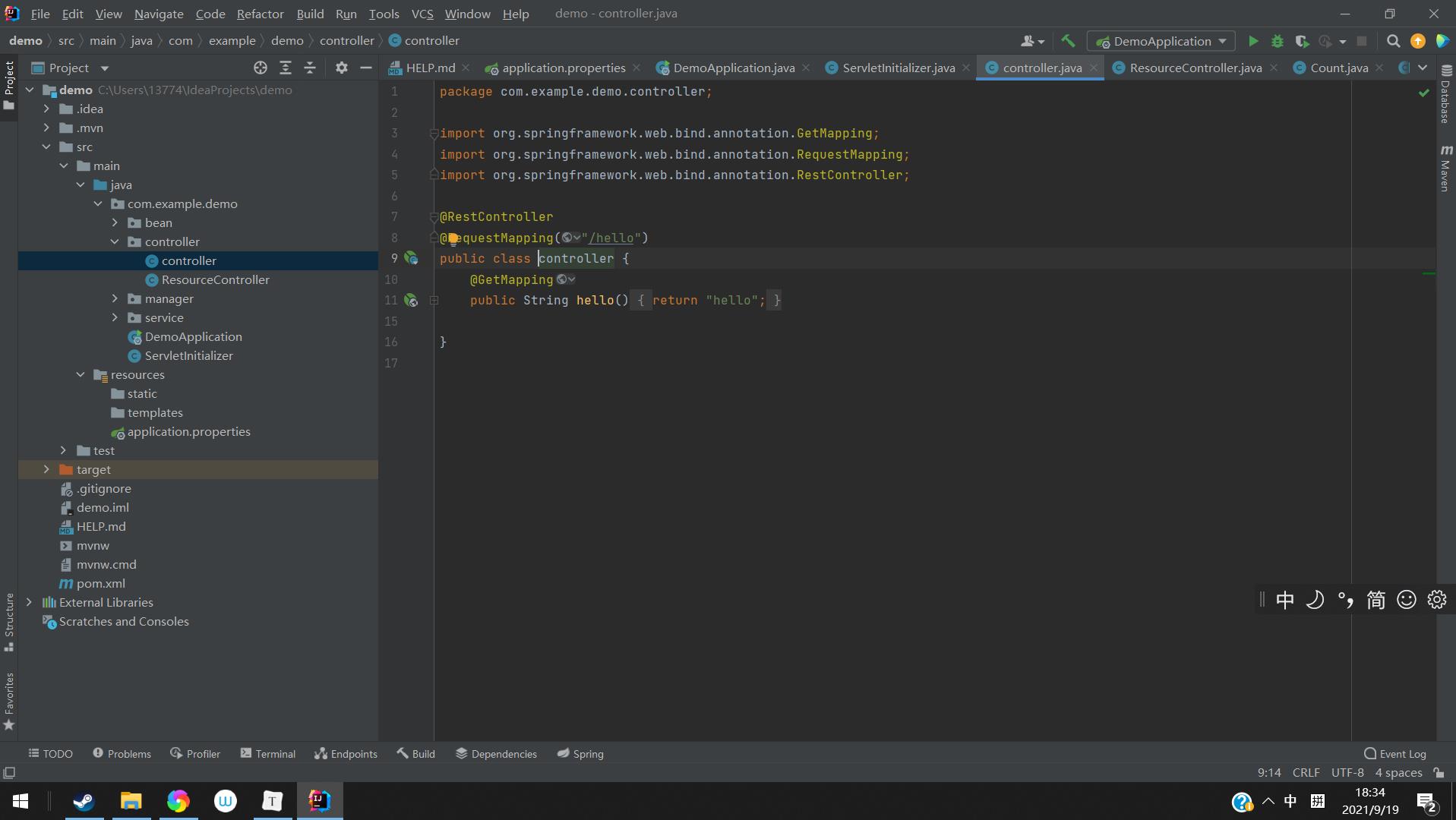This screenshot has width=1456, height=820.
Task: Collapse all project tree nodes icon
Action: point(310,68)
